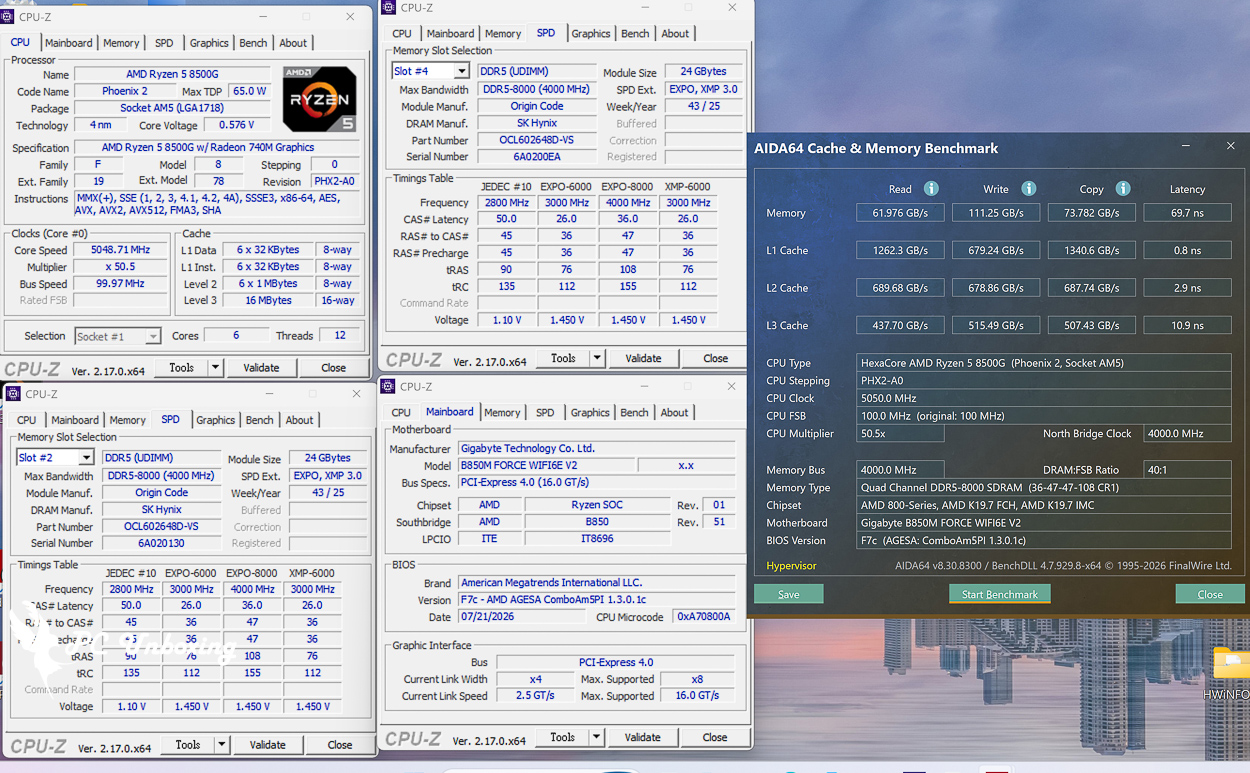
Task: Click the Level 3 cache value 16 MBytes
Action: pyautogui.click(x=268, y=300)
